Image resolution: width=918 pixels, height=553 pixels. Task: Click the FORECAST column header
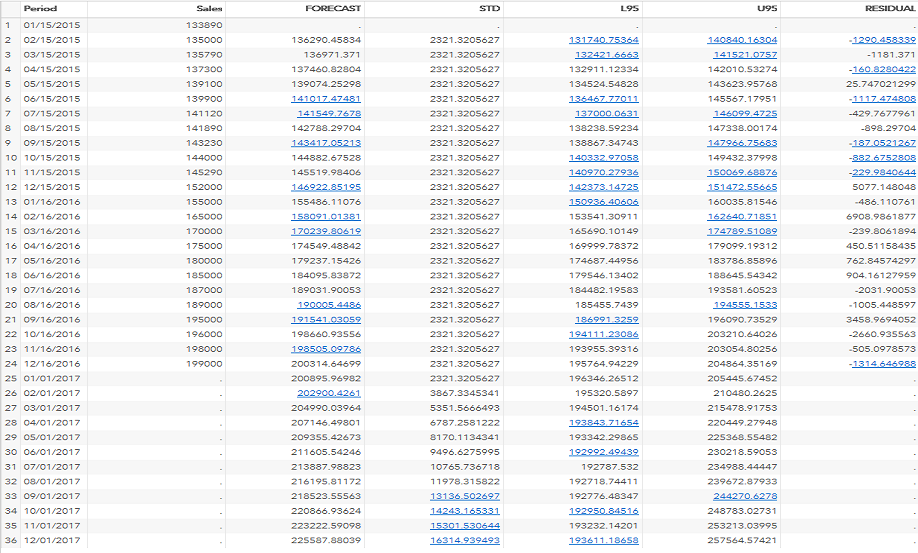point(333,8)
